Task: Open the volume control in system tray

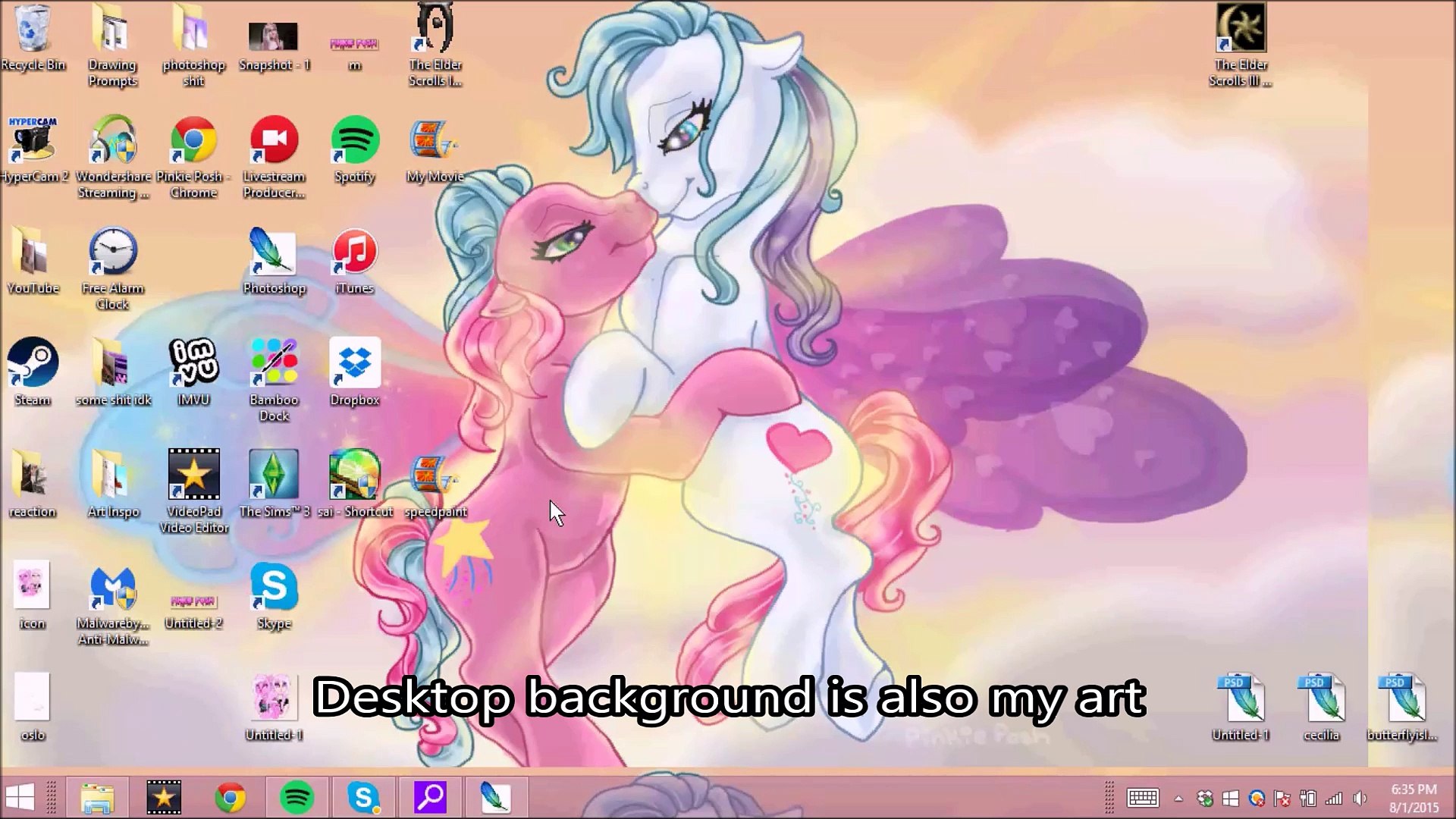Action: click(1360, 799)
